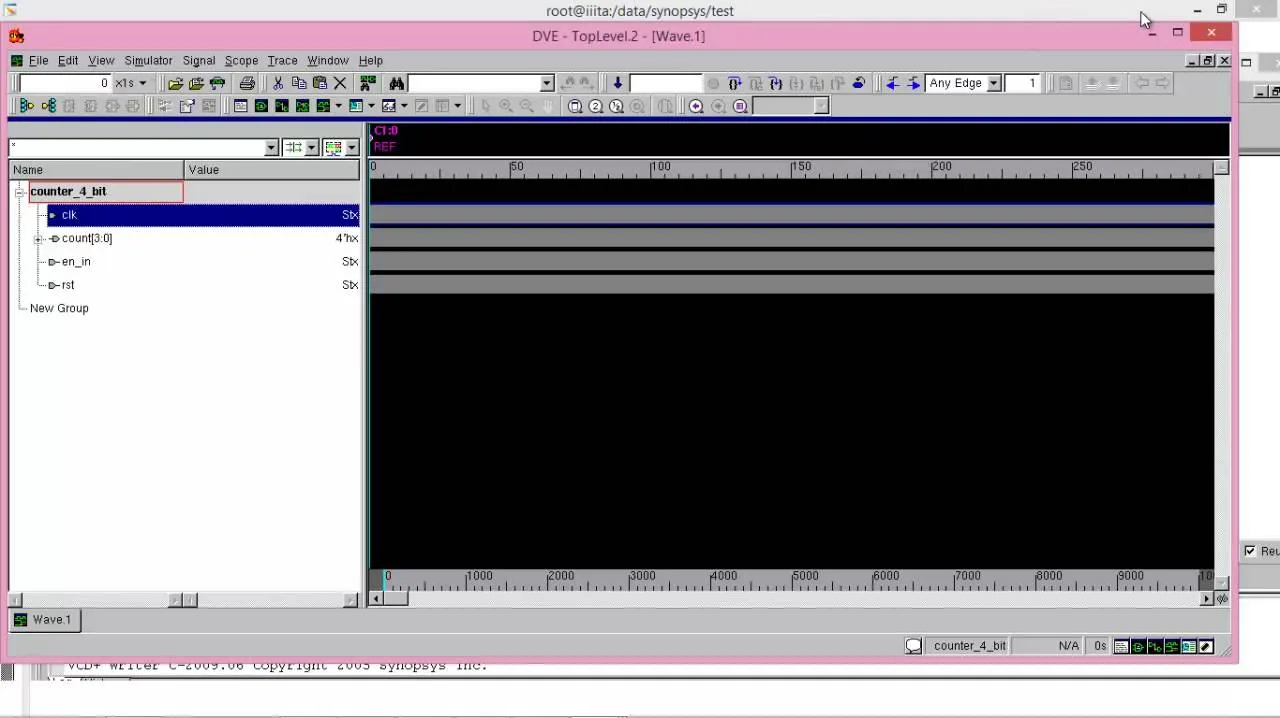Screen dimensions: 1280x718
Task: Open the Simulator menu
Action: 148,60
